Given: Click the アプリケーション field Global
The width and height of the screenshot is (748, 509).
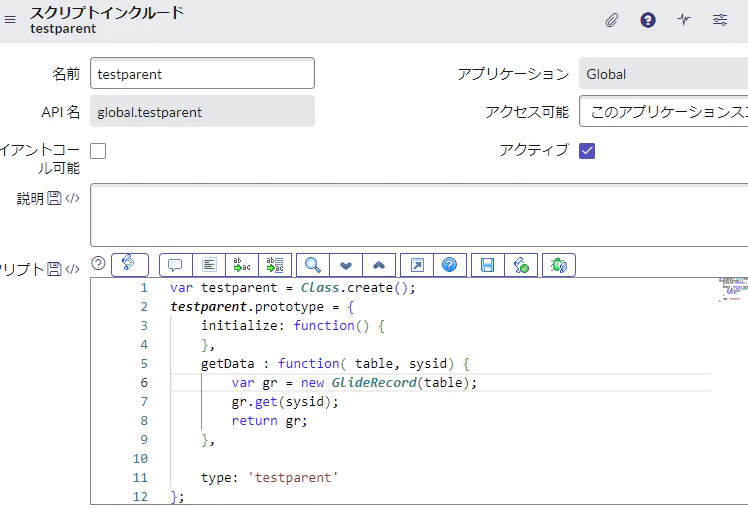Looking at the screenshot, I should [x=664, y=73].
